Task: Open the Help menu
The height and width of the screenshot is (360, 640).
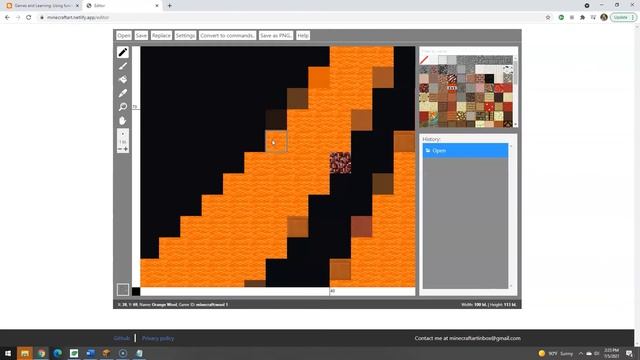Action: pyautogui.click(x=303, y=36)
